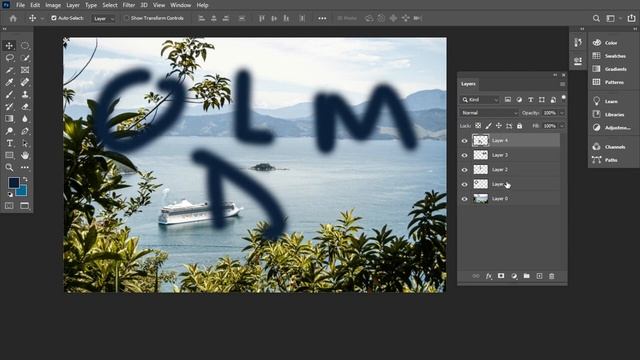Click the Opacity value field
Image resolution: width=640 pixels, height=360 pixels.
[x=549, y=113]
